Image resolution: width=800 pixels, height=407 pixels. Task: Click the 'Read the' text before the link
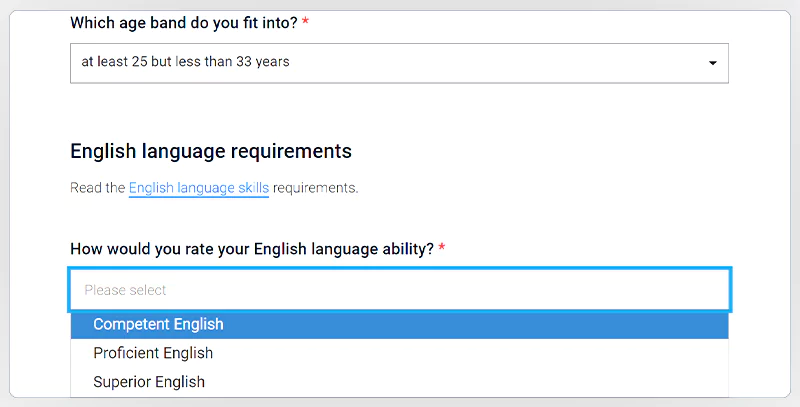(x=97, y=187)
